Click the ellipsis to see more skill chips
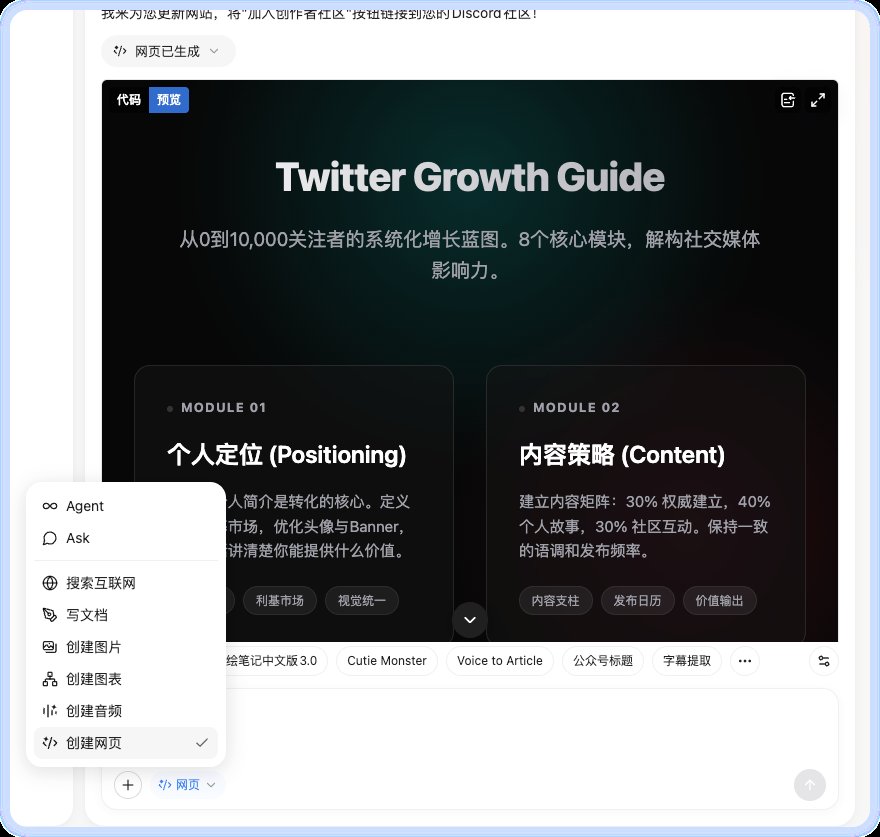The image size is (880, 837). 745,661
